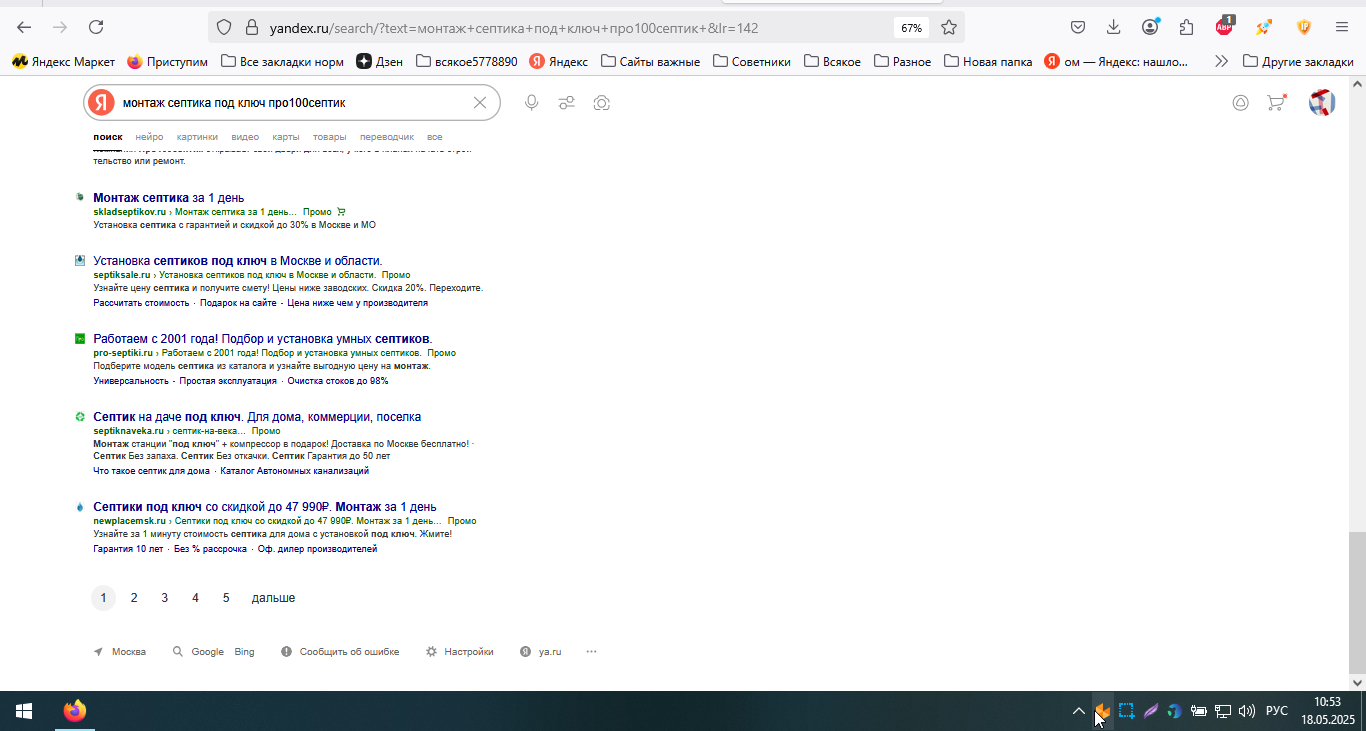Open the result Монтаж септика за 1 день
The height and width of the screenshot is (731, 1366).
point(168,197)
